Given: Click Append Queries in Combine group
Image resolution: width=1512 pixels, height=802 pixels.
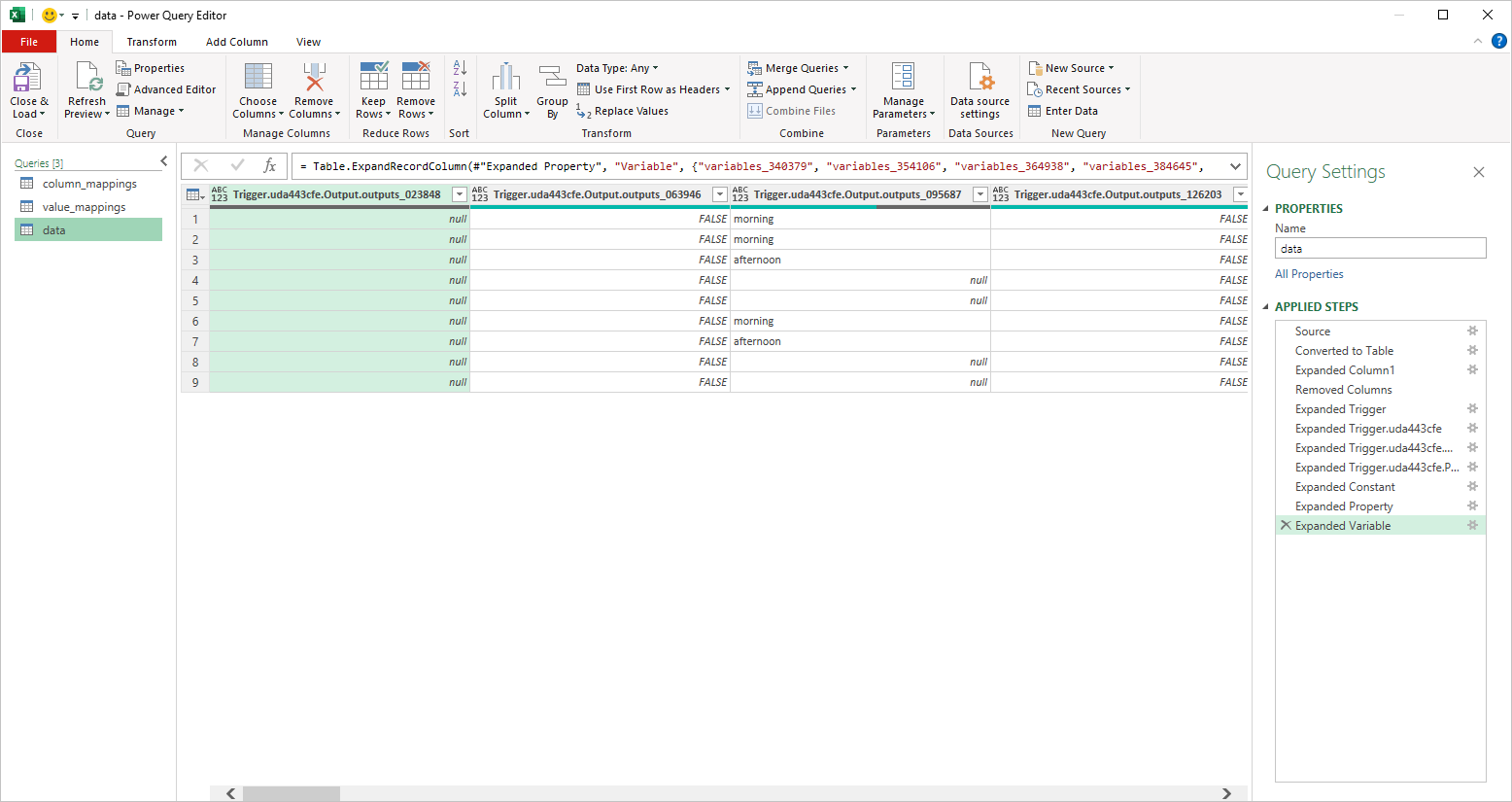Looking at the screenshot, I should click(802, 89).
